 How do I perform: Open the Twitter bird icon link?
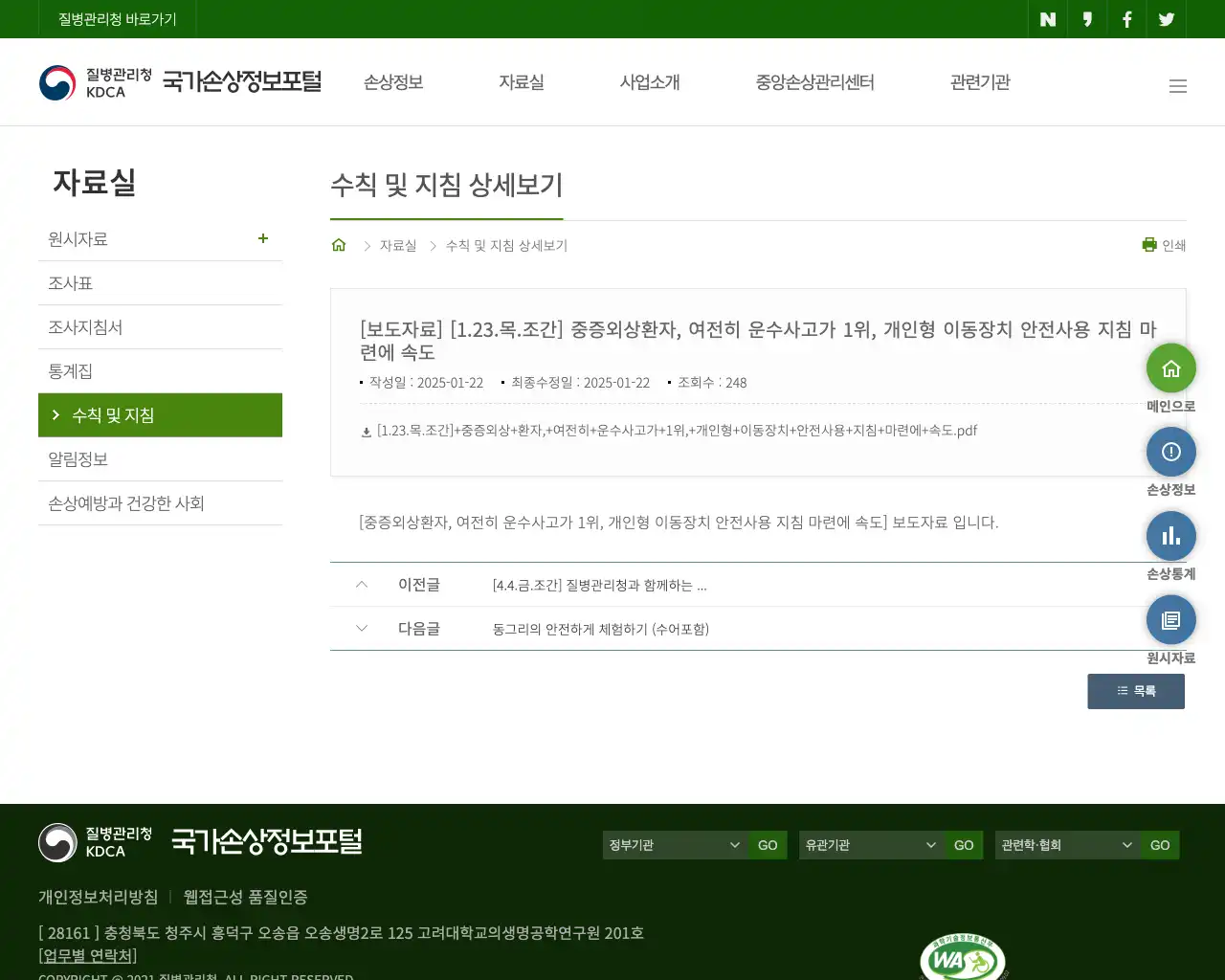(x=1167, y=19)
